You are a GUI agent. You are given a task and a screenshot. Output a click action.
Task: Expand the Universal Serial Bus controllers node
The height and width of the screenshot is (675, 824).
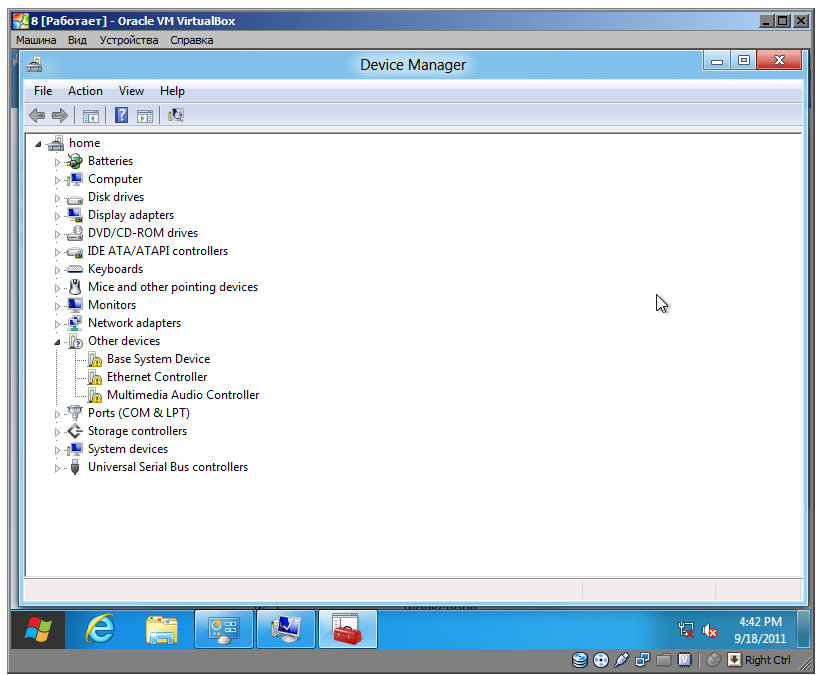click(x=58, y=467)
